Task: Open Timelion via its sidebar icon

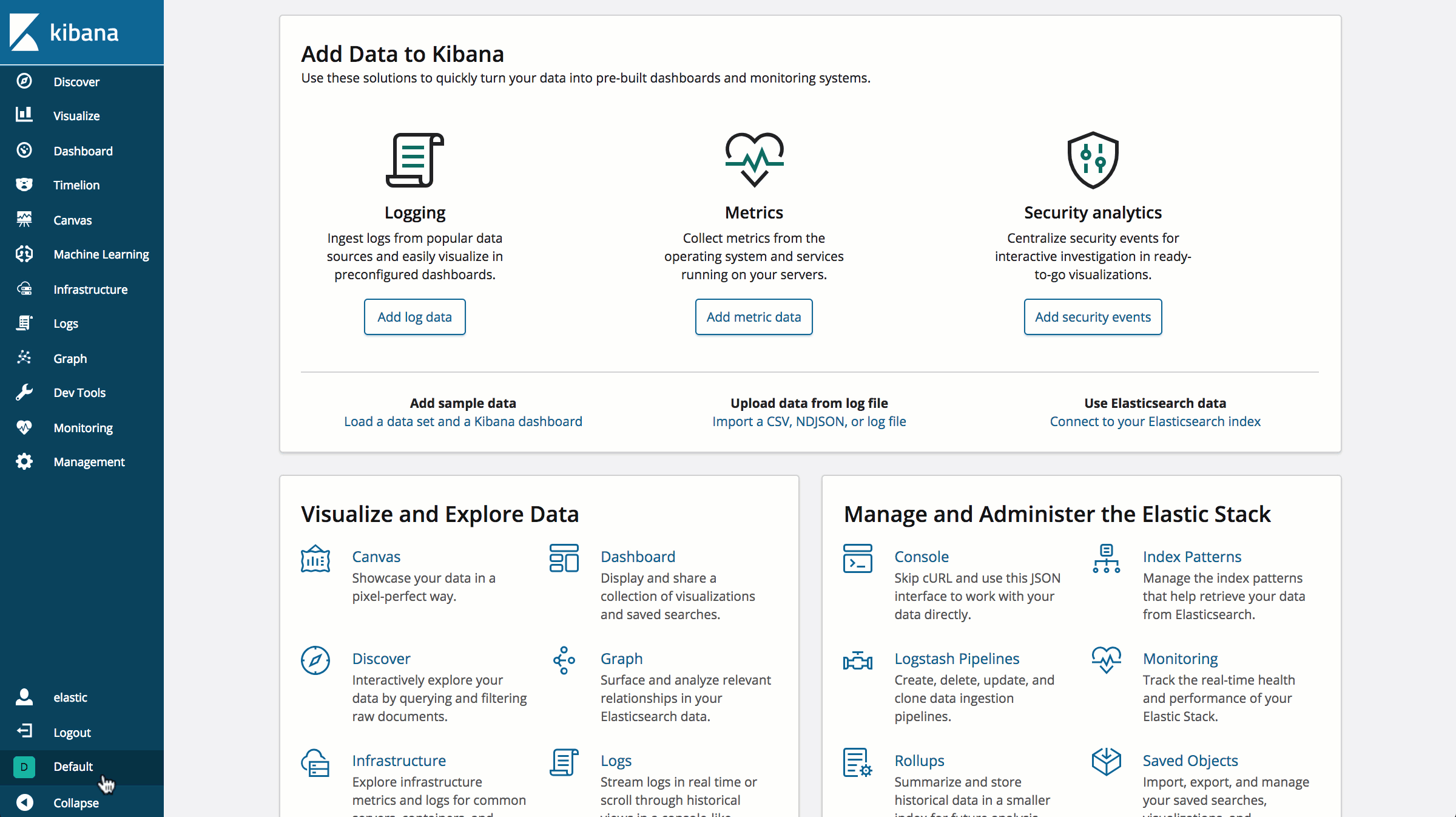Action: pos(24,185)
